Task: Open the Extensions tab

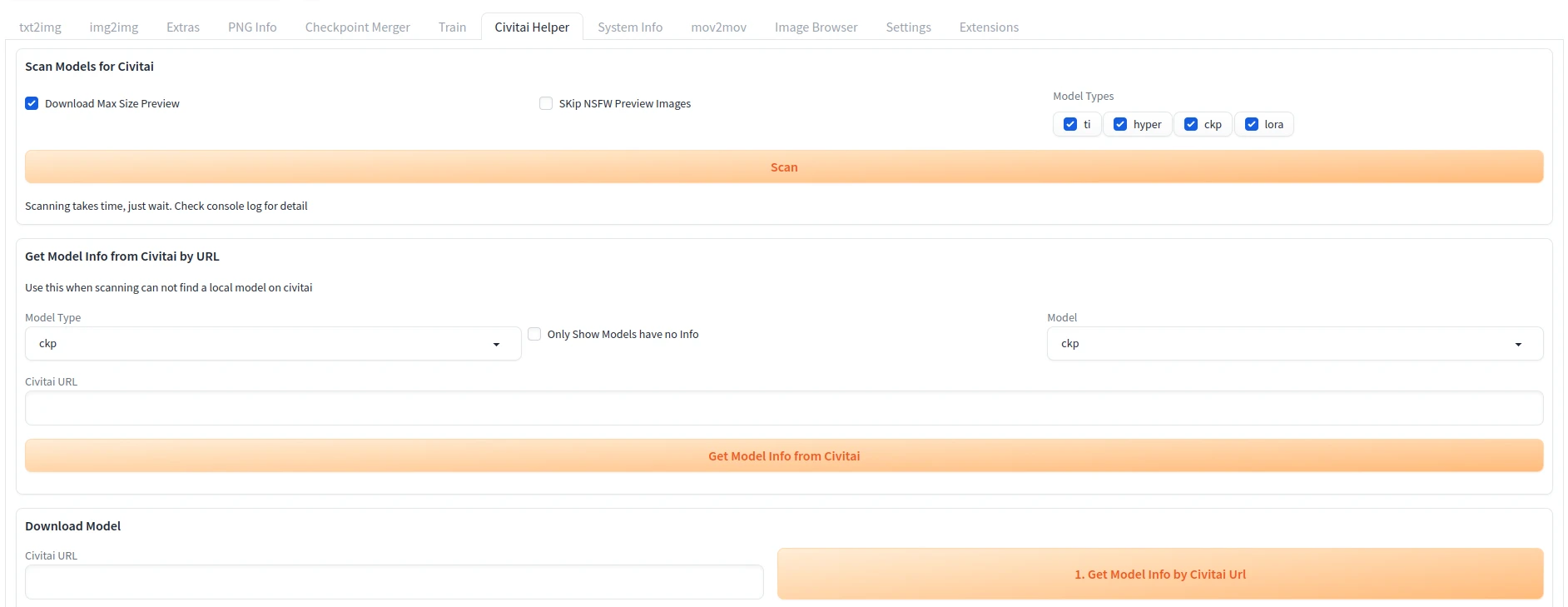Action: click(989, 27)
